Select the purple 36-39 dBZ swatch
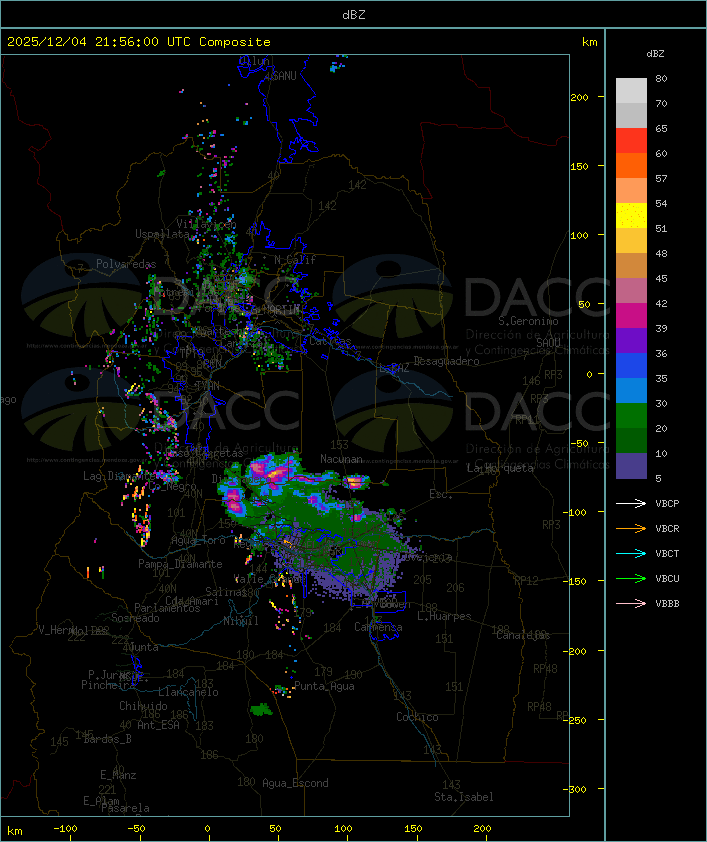Screen dimensions: 707x842 tap(631, 340)
